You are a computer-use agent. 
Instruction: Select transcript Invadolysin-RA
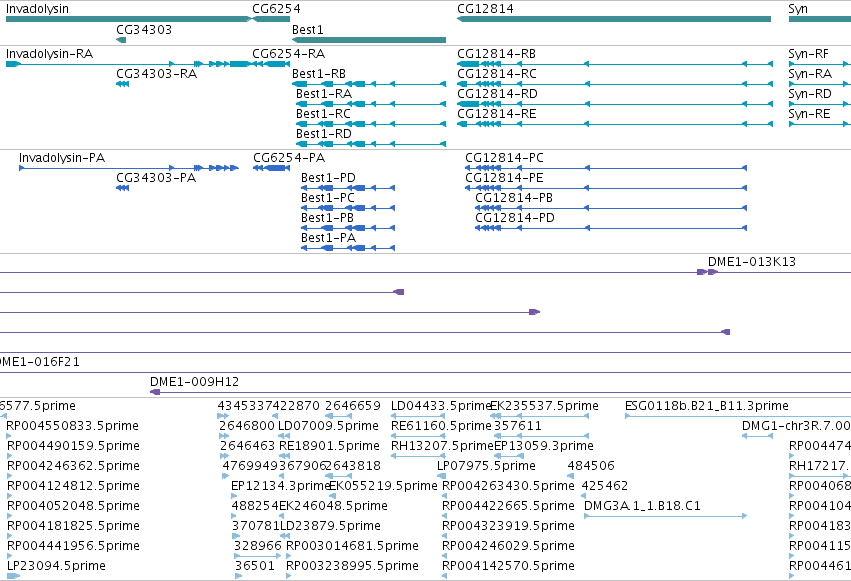129,64
